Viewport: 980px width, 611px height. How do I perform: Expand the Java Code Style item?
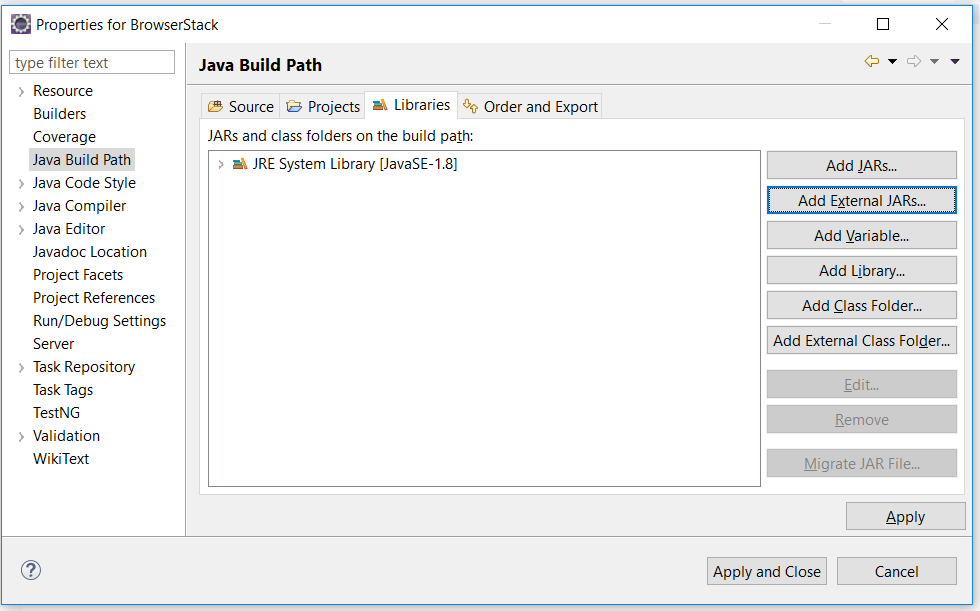click(21, 184)
